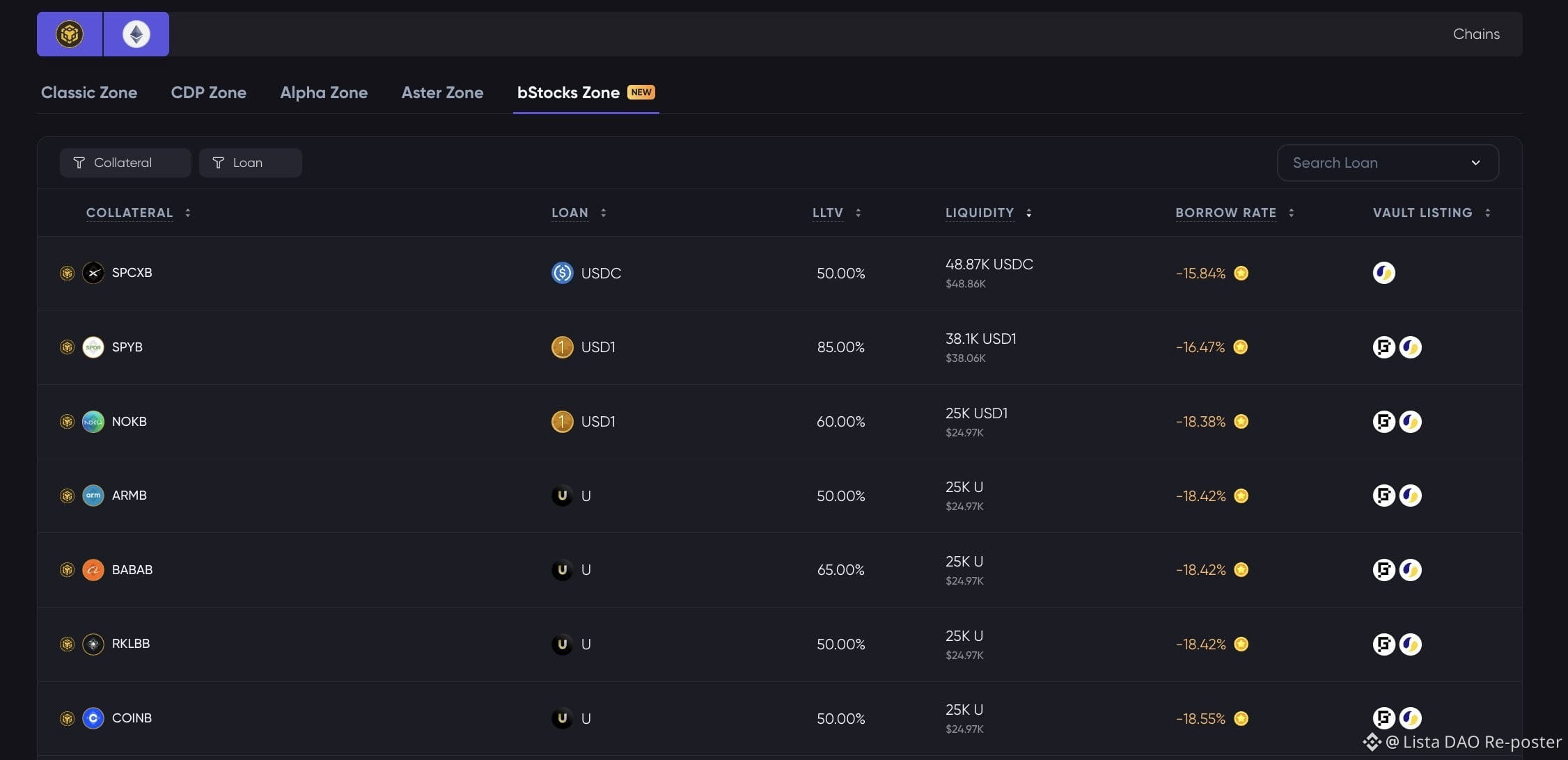
Task: Select the bStocks Zone tab
Action: 586,93
